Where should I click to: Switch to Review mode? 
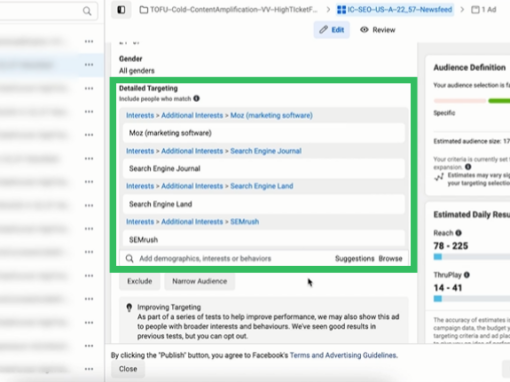(378, 30)
